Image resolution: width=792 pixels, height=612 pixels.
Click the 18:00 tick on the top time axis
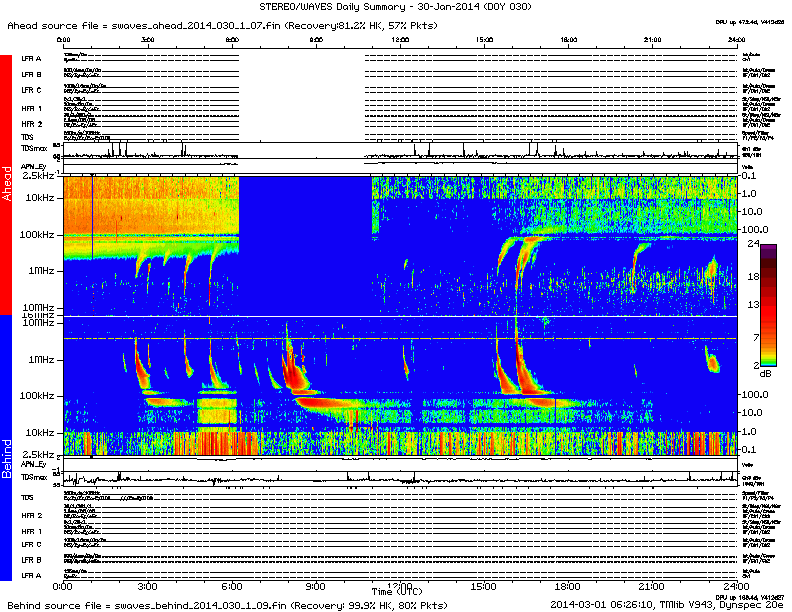(x=569, y=39)
